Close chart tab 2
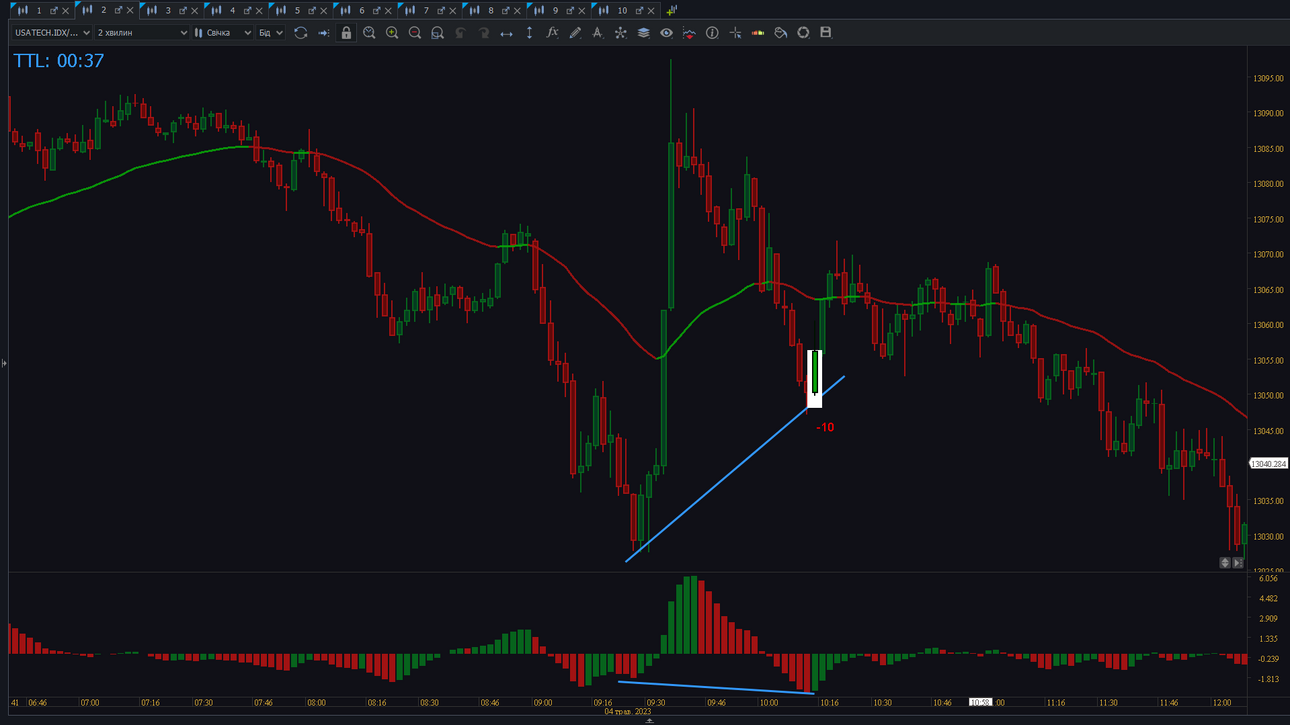Screen dimensions: 1290x725 coord(130,10)
